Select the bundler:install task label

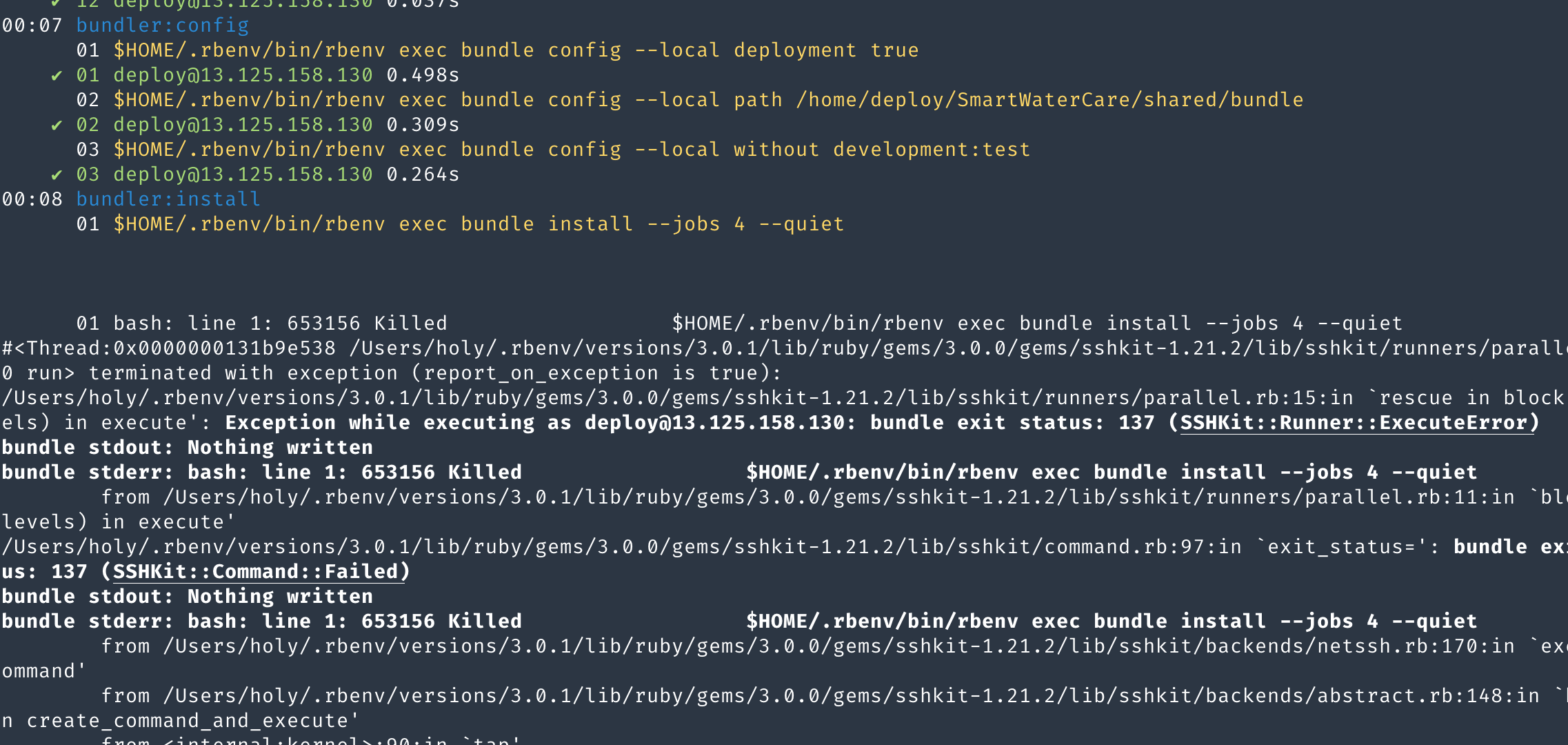pos(168,199)
